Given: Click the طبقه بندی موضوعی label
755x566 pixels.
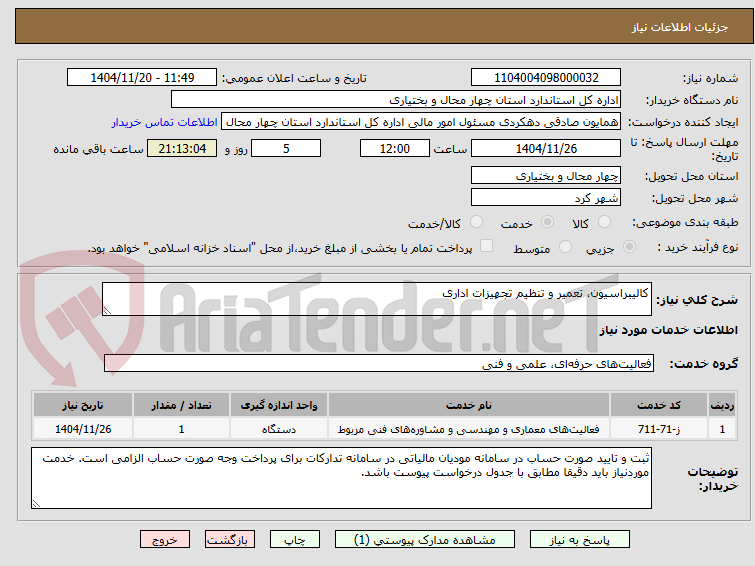Looking at the screenshot, I should click(x=685, y=222).
